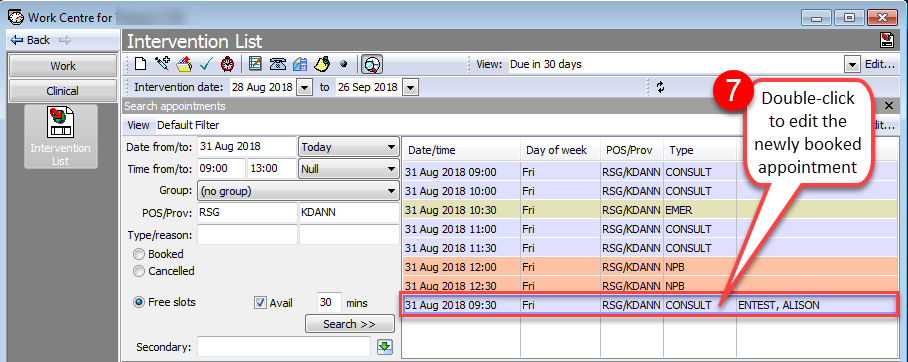Click the Time to field 13:00
The image size is (908, 362).
[x=272, y=169]
